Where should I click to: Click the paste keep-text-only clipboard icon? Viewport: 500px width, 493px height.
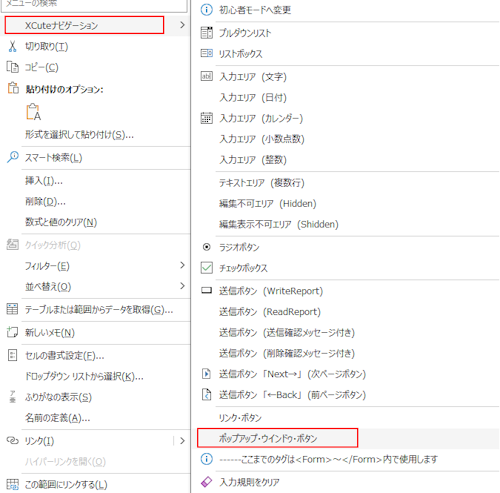pyautogui.click(x=33, y=112)
